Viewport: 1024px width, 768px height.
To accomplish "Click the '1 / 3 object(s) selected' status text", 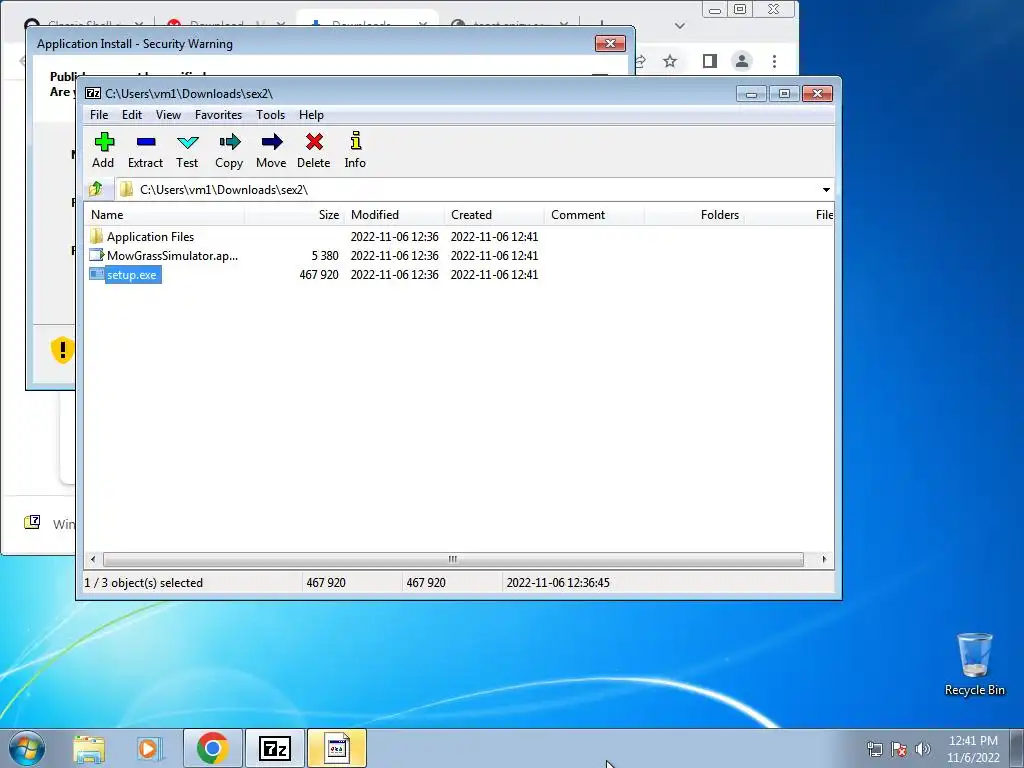I will 144,583.
